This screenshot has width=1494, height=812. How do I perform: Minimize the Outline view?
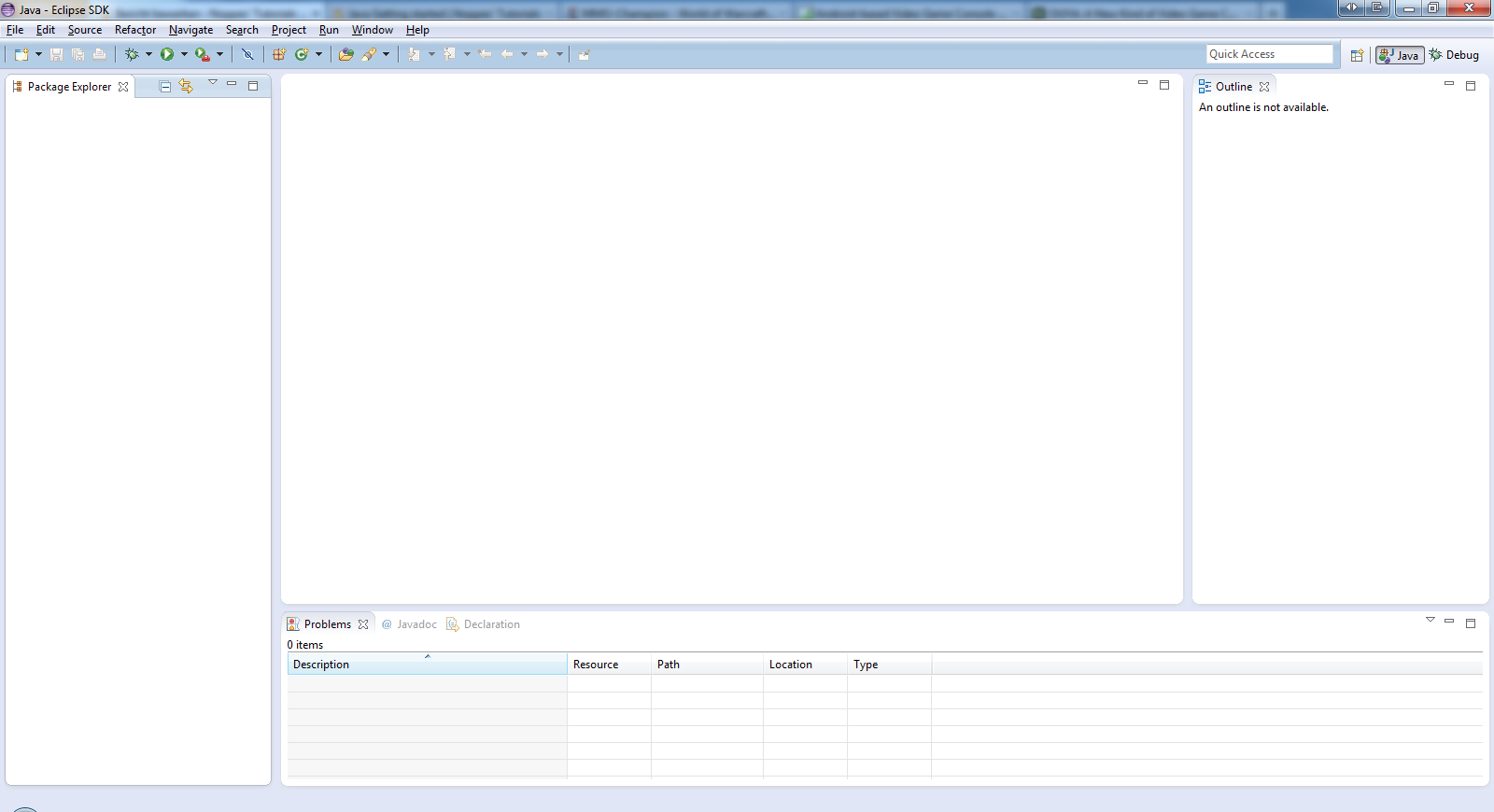pos(1449,84)
